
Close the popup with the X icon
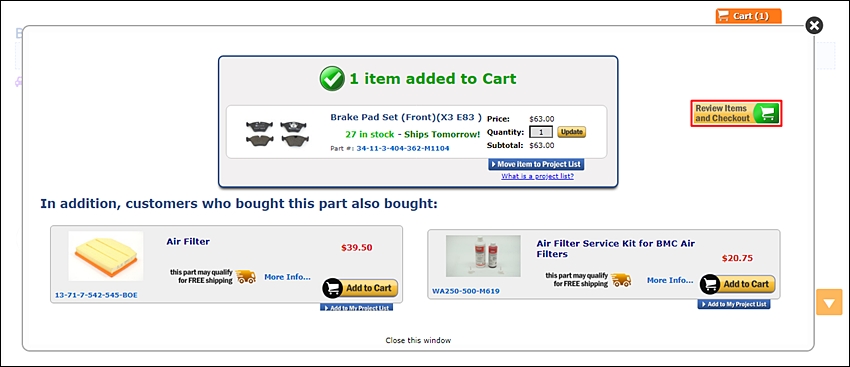[x=814, y=25]
